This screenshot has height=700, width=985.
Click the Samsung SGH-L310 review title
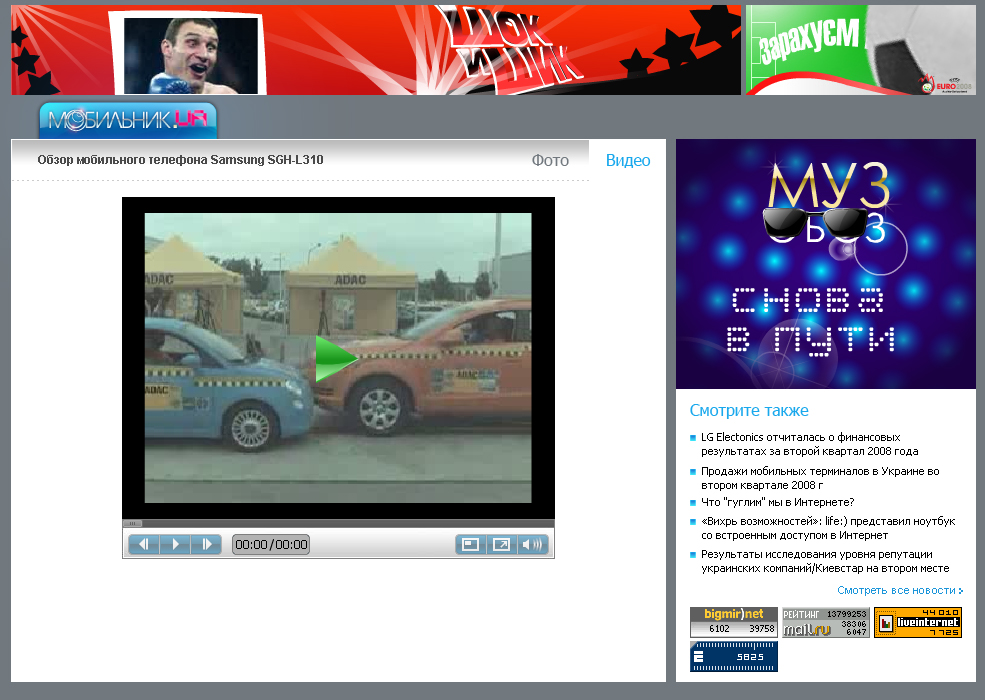(x=180, y=160)
